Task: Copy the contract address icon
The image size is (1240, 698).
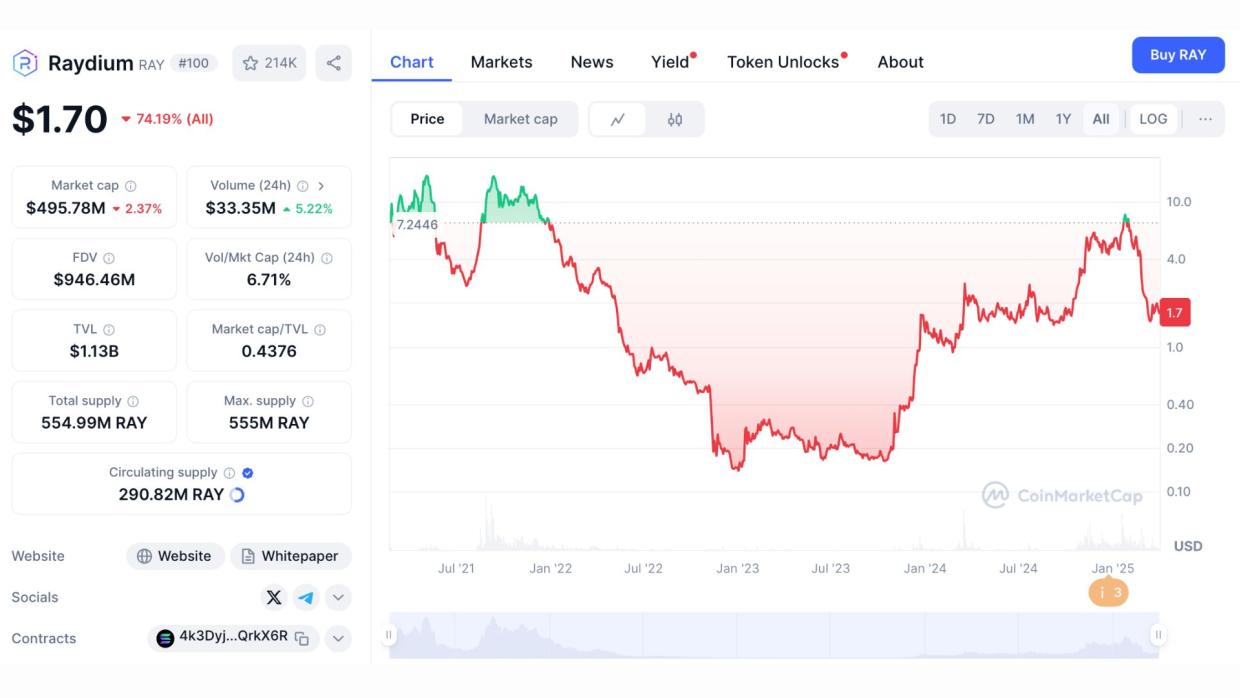Action: pos(301,638)
